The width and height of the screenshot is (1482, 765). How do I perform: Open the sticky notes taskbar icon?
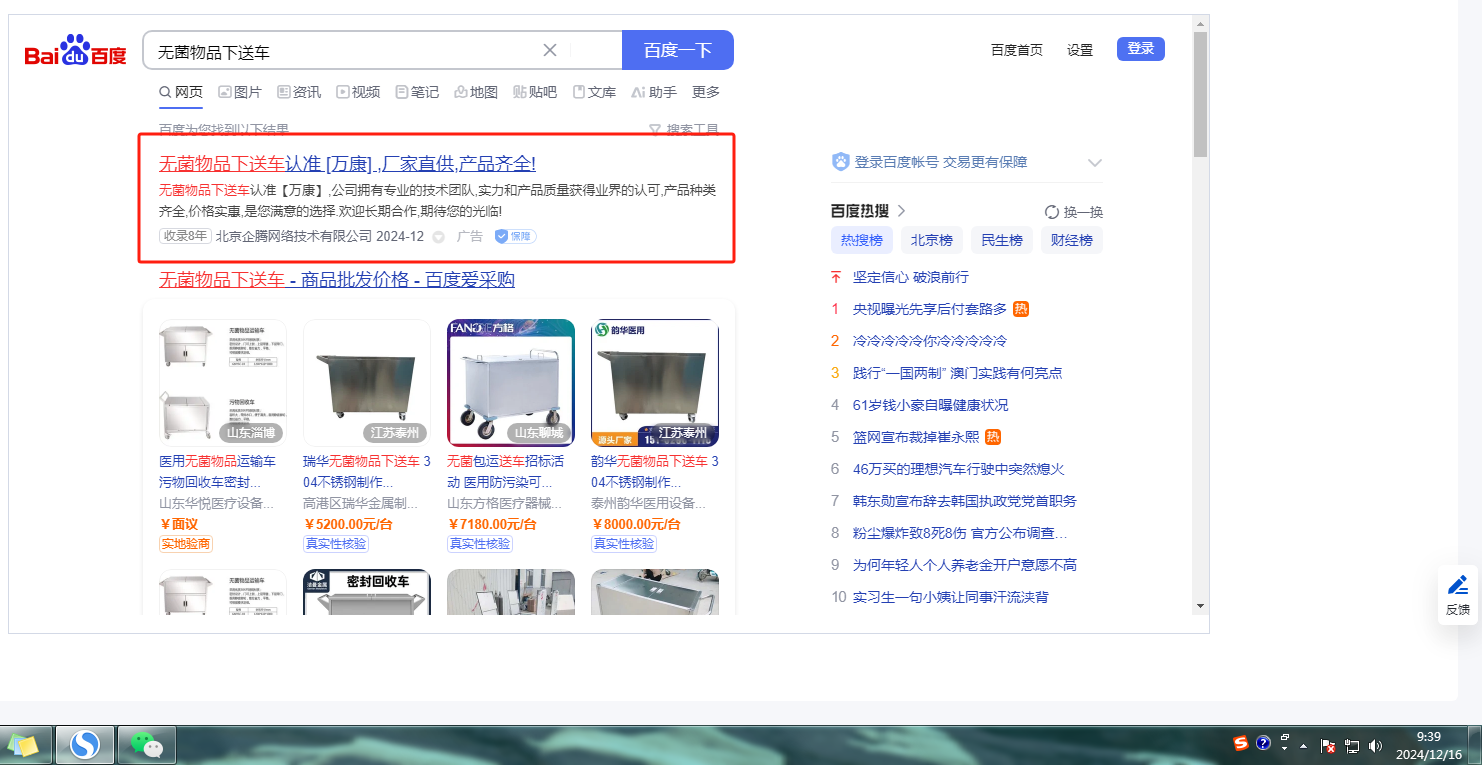24,745
